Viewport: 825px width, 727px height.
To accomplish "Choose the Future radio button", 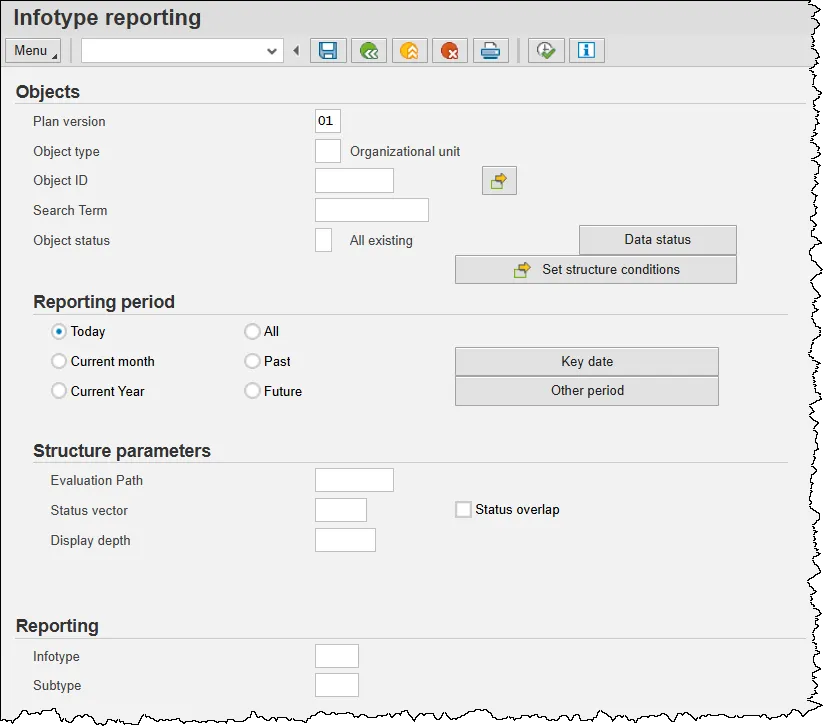I will pos(253,392).
